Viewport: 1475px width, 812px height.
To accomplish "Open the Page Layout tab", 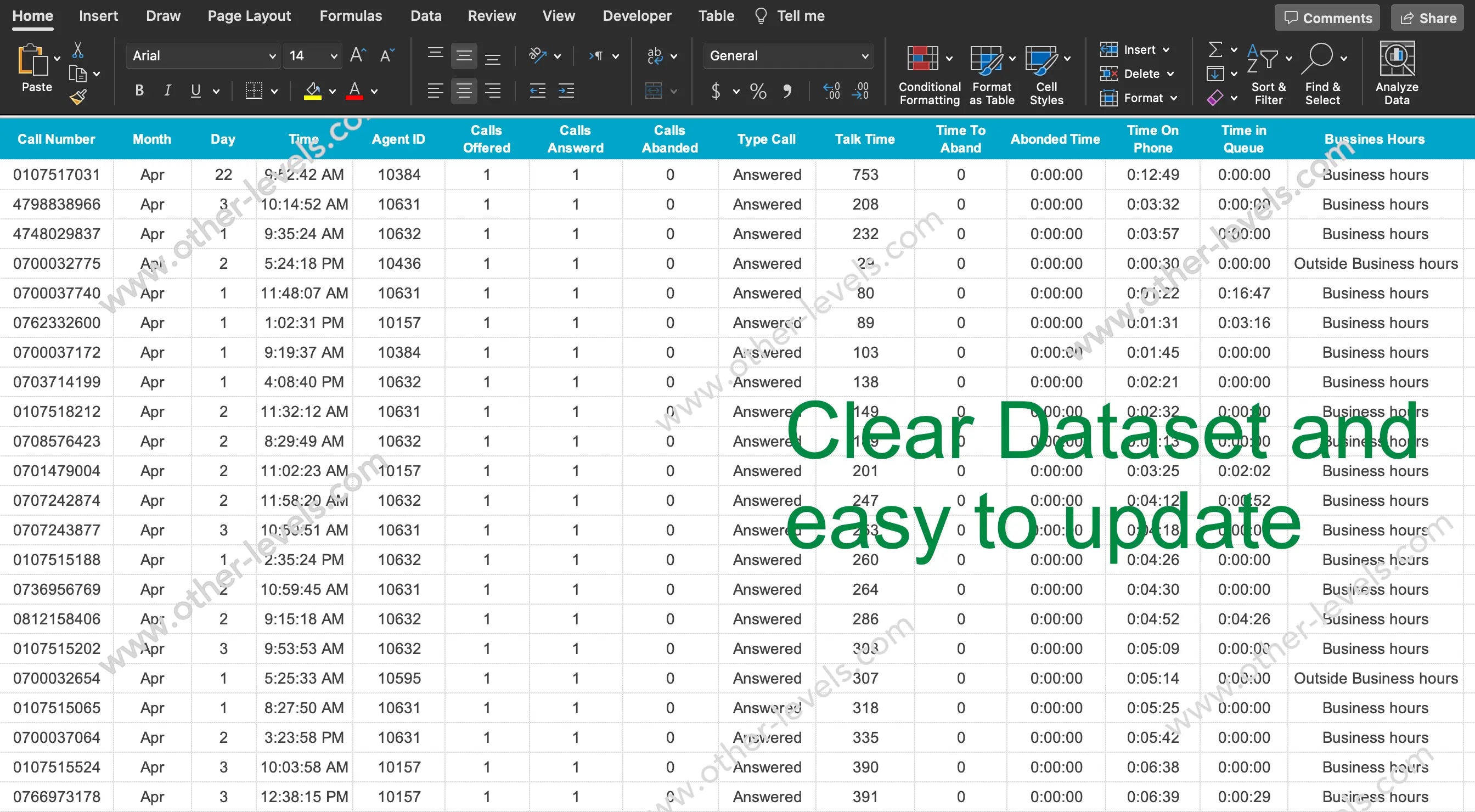I will (x=249, y=16).
